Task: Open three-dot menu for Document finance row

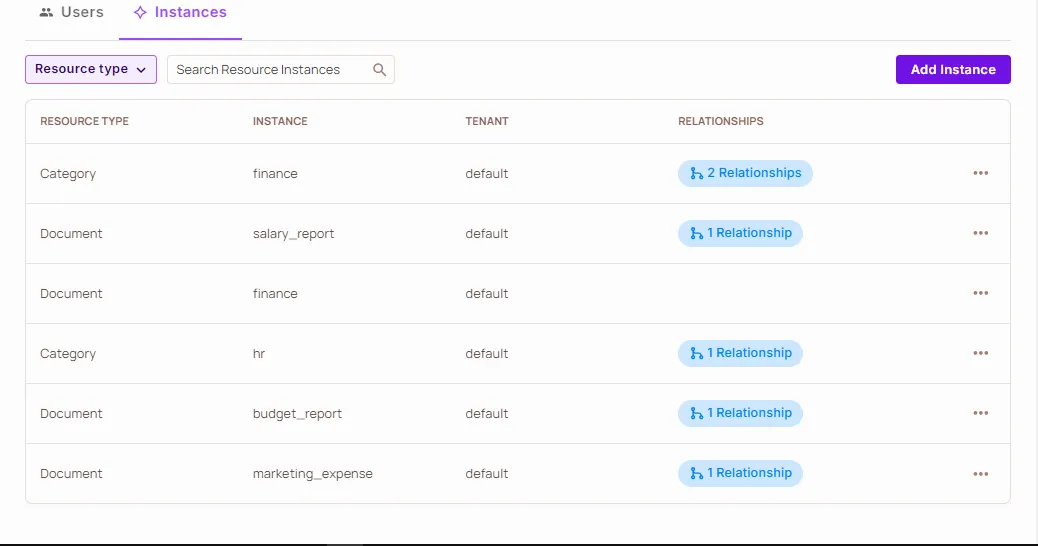Action: pyautogui.click(x=980, y=293)
